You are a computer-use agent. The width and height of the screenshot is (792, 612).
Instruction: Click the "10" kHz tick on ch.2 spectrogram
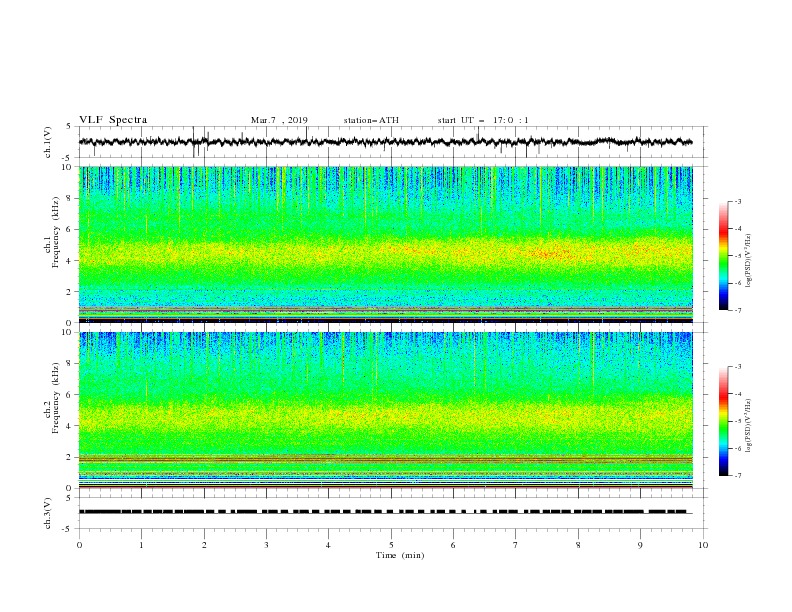[x=68, y=332]
